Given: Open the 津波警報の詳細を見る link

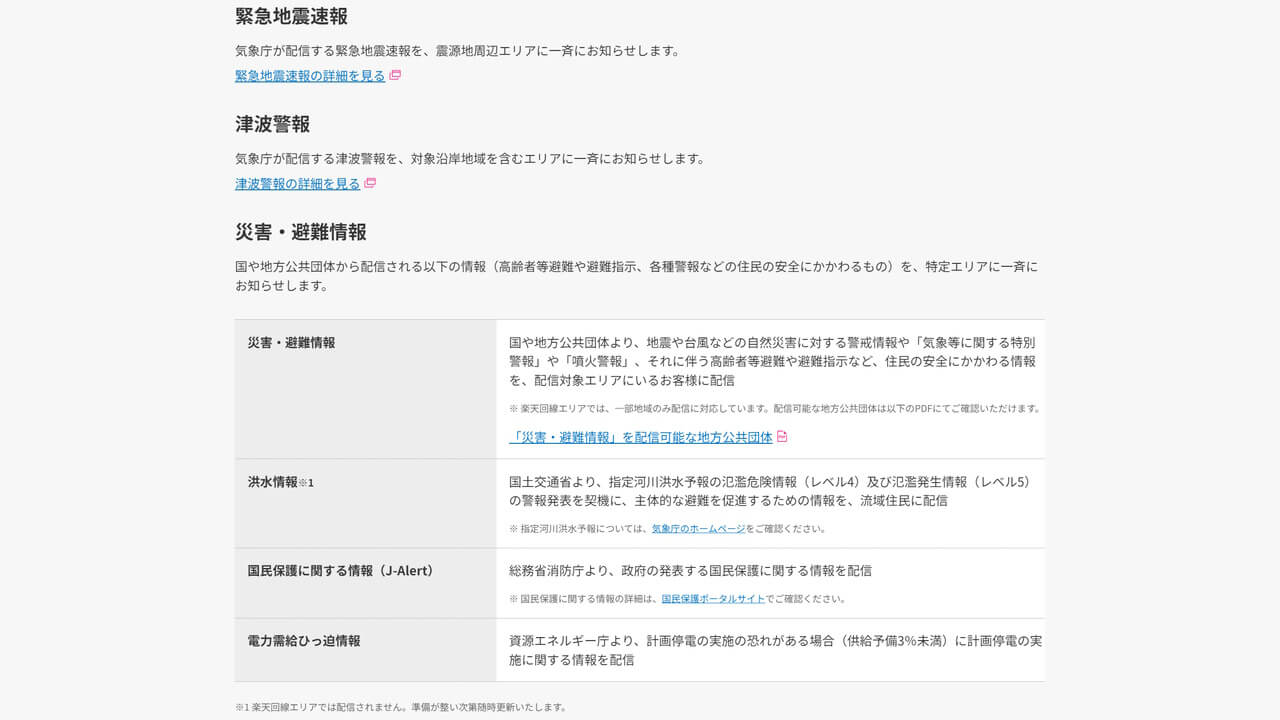Looking at the screenshot, I should tap(295, 183).
